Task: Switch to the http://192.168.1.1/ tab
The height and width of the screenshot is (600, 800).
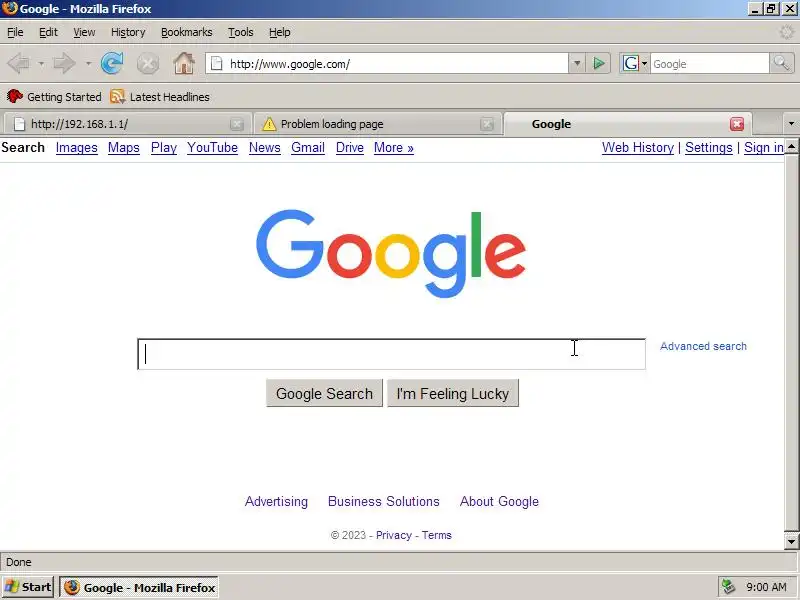Action: click(126, 124)
